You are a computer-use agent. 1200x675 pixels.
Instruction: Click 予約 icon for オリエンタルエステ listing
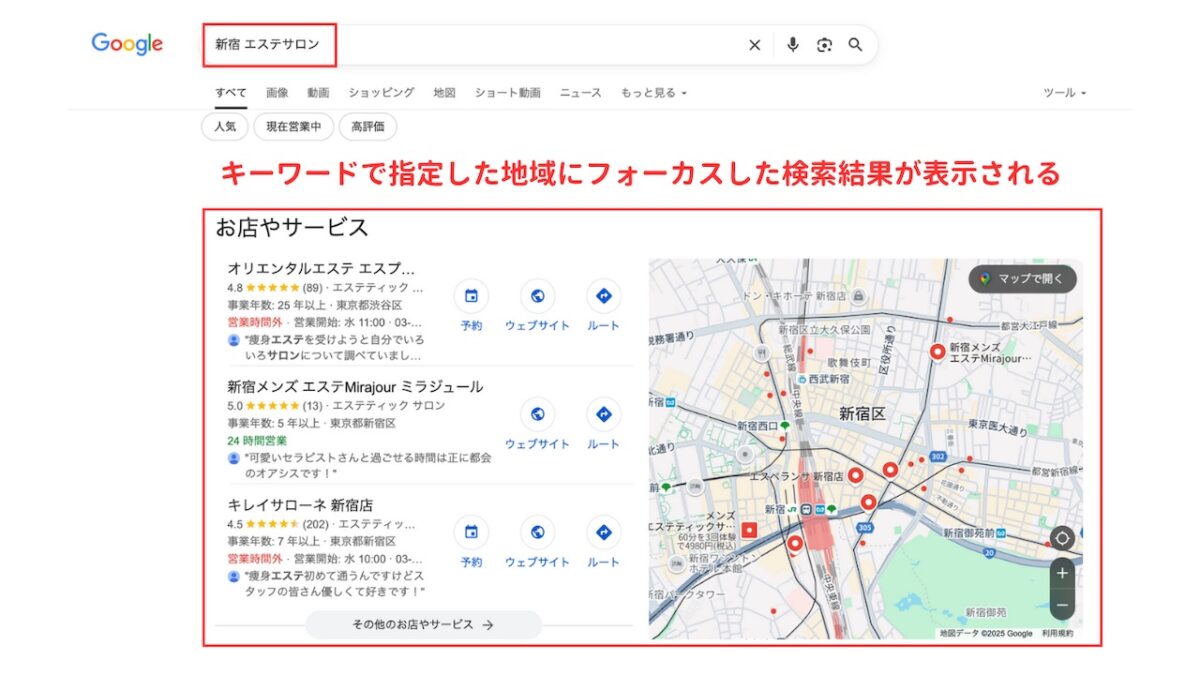[471, 297]
